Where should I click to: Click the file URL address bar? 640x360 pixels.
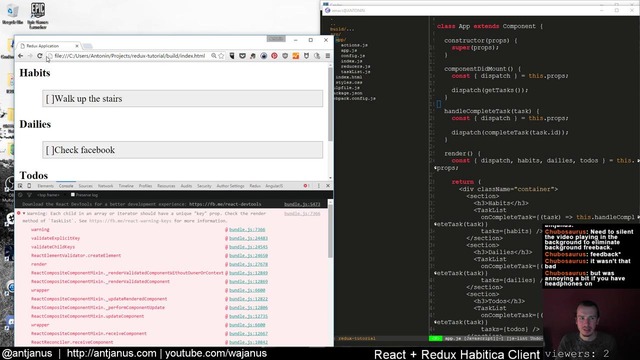tap(130, 56)
